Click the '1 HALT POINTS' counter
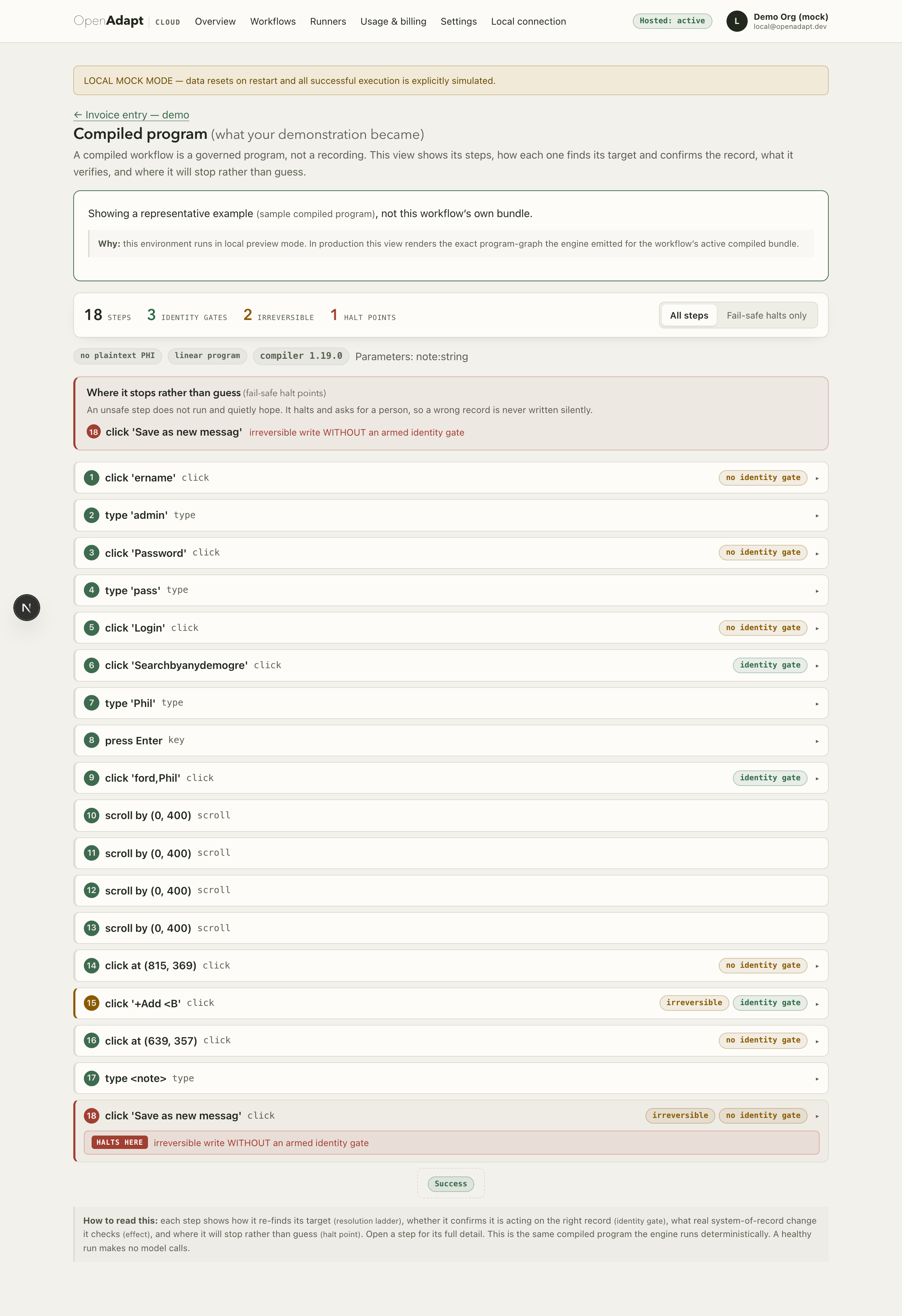Image resolution: width=902 pixels, height=1316 pixels. click(363, 315)
